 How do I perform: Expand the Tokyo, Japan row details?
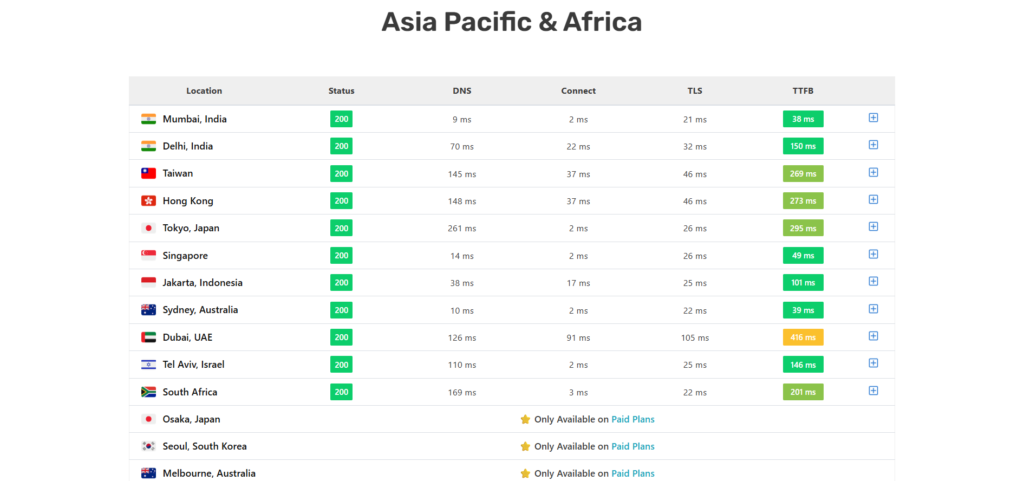pos(873,227)
